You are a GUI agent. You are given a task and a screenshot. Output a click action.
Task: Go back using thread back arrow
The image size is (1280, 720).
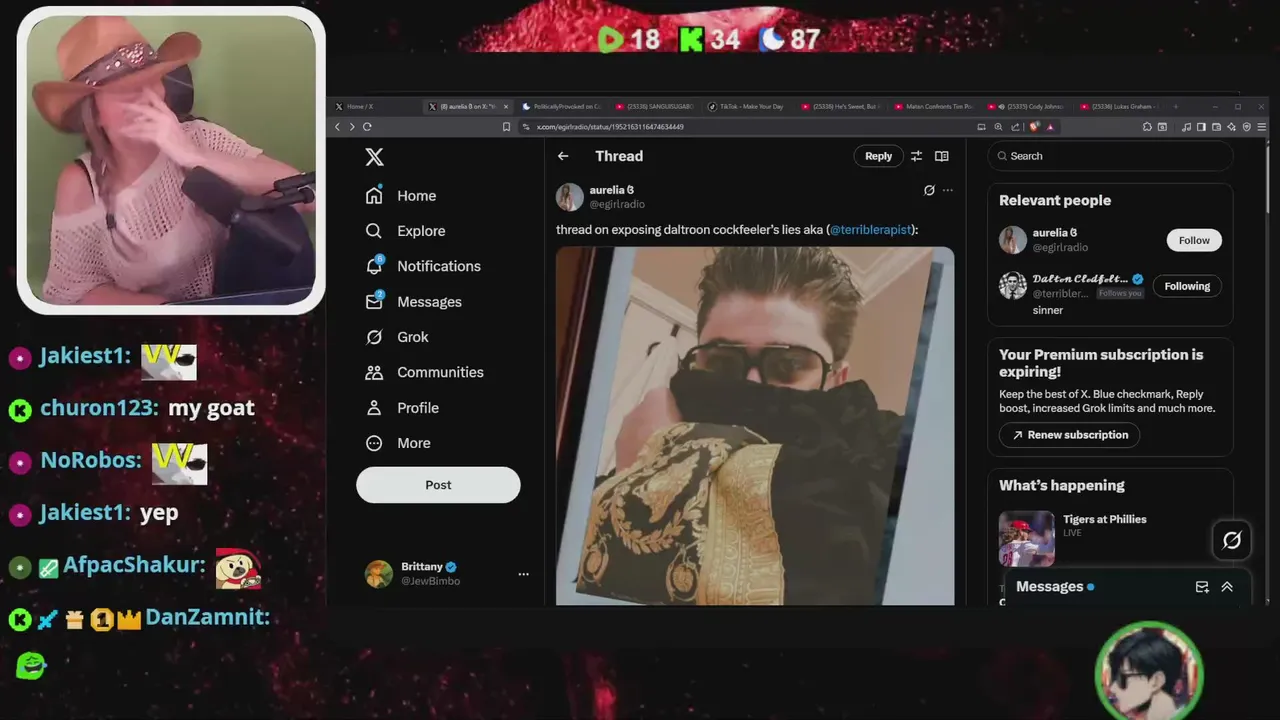click(x=563, y=156)
